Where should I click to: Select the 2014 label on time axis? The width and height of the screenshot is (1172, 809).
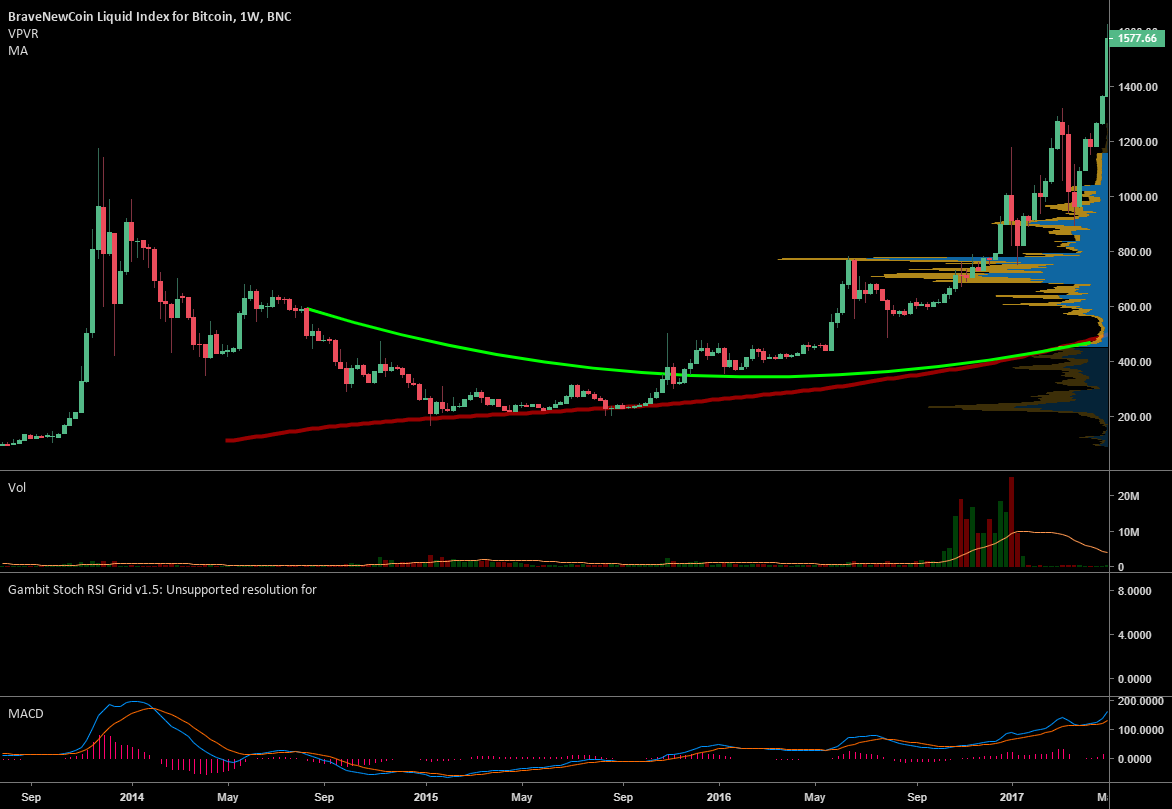click(131, 798)
